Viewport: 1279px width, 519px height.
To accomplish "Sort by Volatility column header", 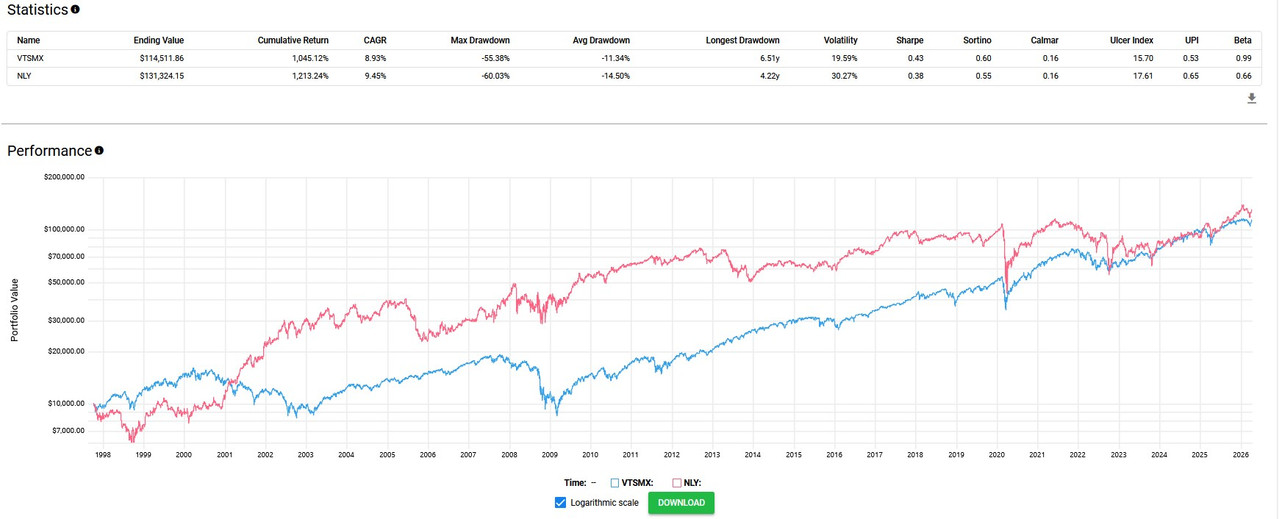I will pyautogui.click(x=841, y=40).
